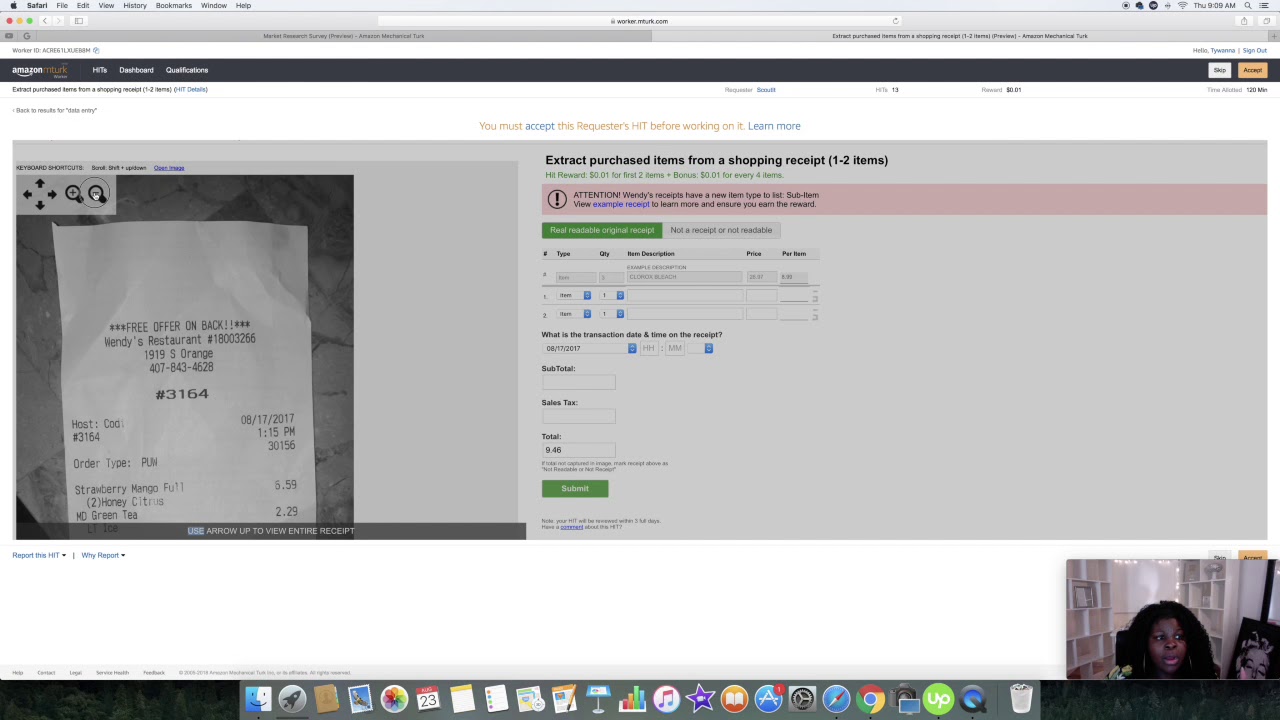Open Safari compass icon in dock
The image size is (1280, 720).
coord(836,699)
